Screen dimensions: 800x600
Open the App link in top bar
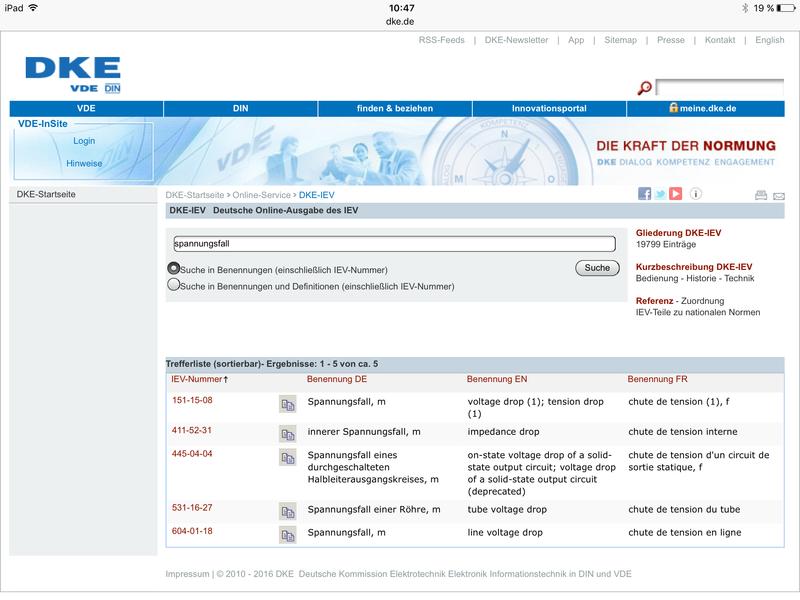pyautogui.click(x=576, y=40)
